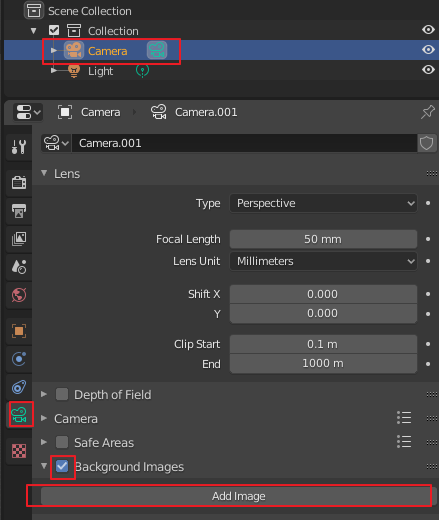Open Safe Areas presets list icon
This screenshot has height=520, width=439.
pyautogui.click(x=404, y=442)
